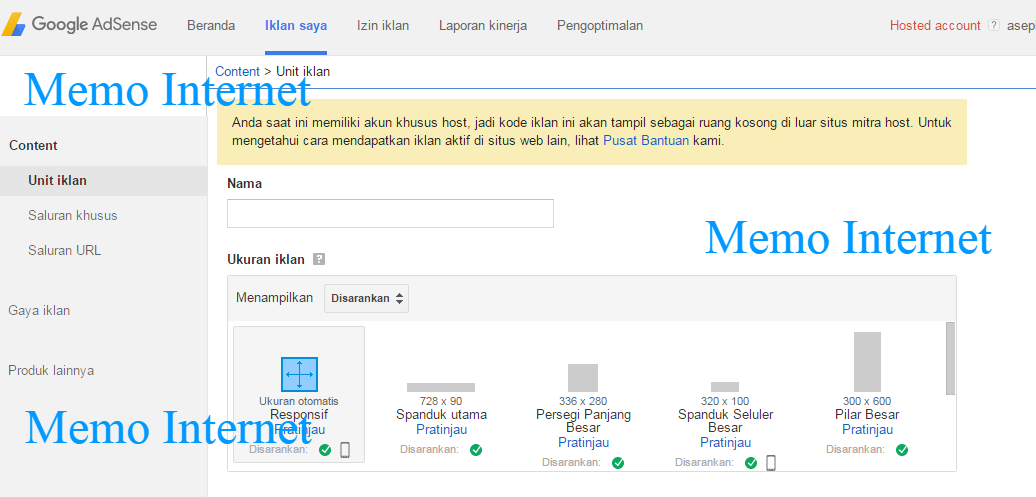Click green checkmark under Spanduk Seluler Besar
Viewport: 1036px width, 497px height.
[751, 463]
